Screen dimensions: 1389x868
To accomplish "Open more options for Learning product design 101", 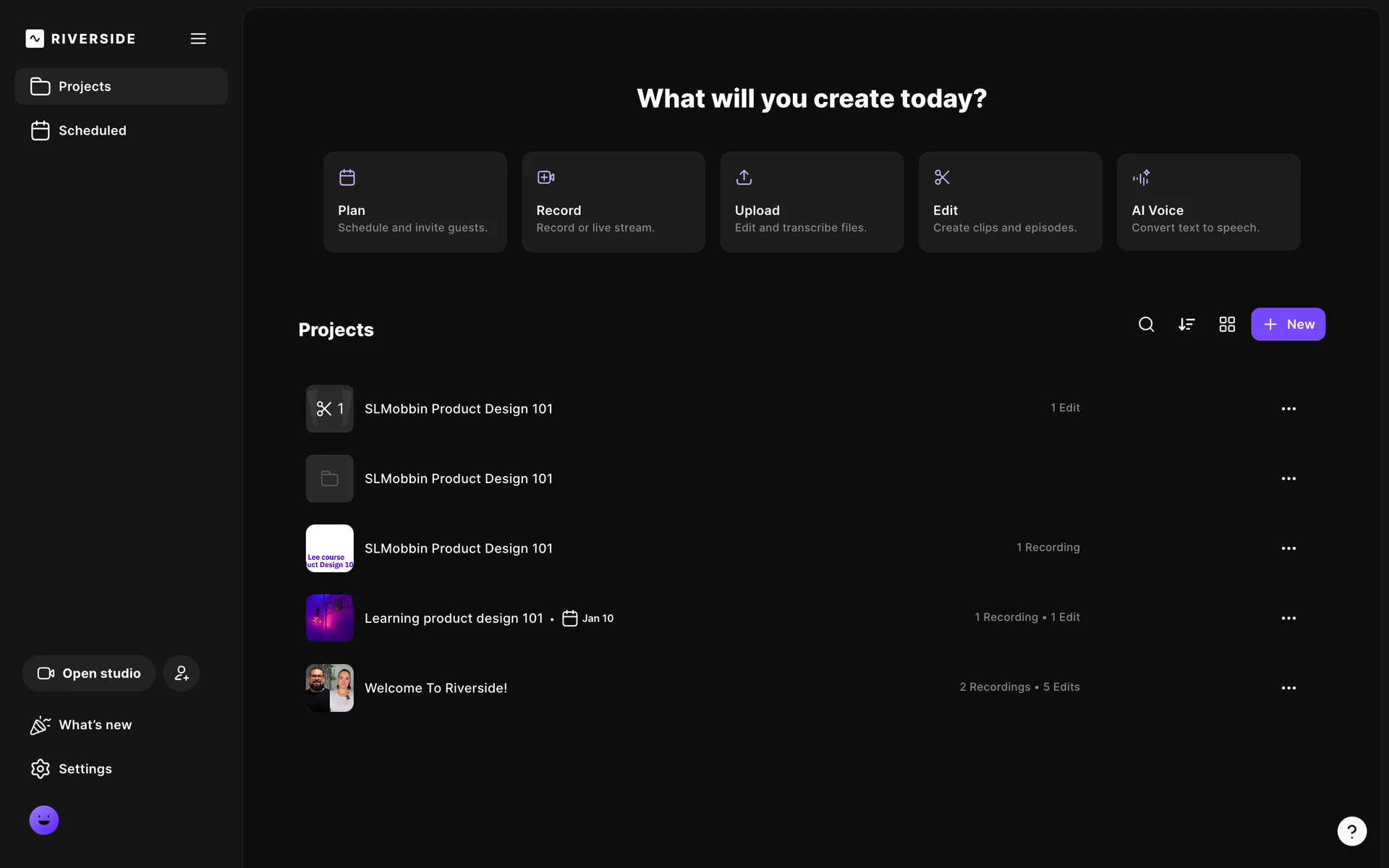I will (x=1288, y=618).
